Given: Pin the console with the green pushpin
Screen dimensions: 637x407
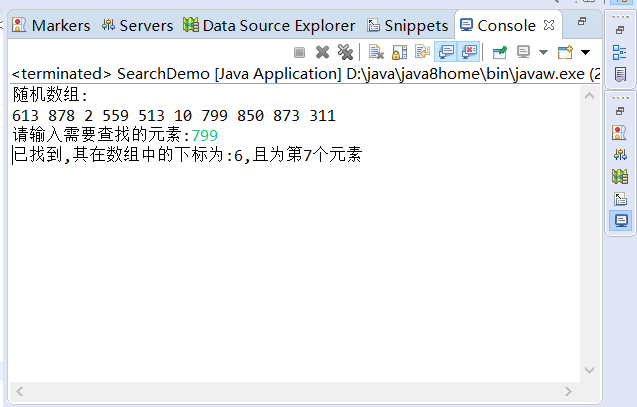Looking at the screenshot, I should click(x=500, y=52).
